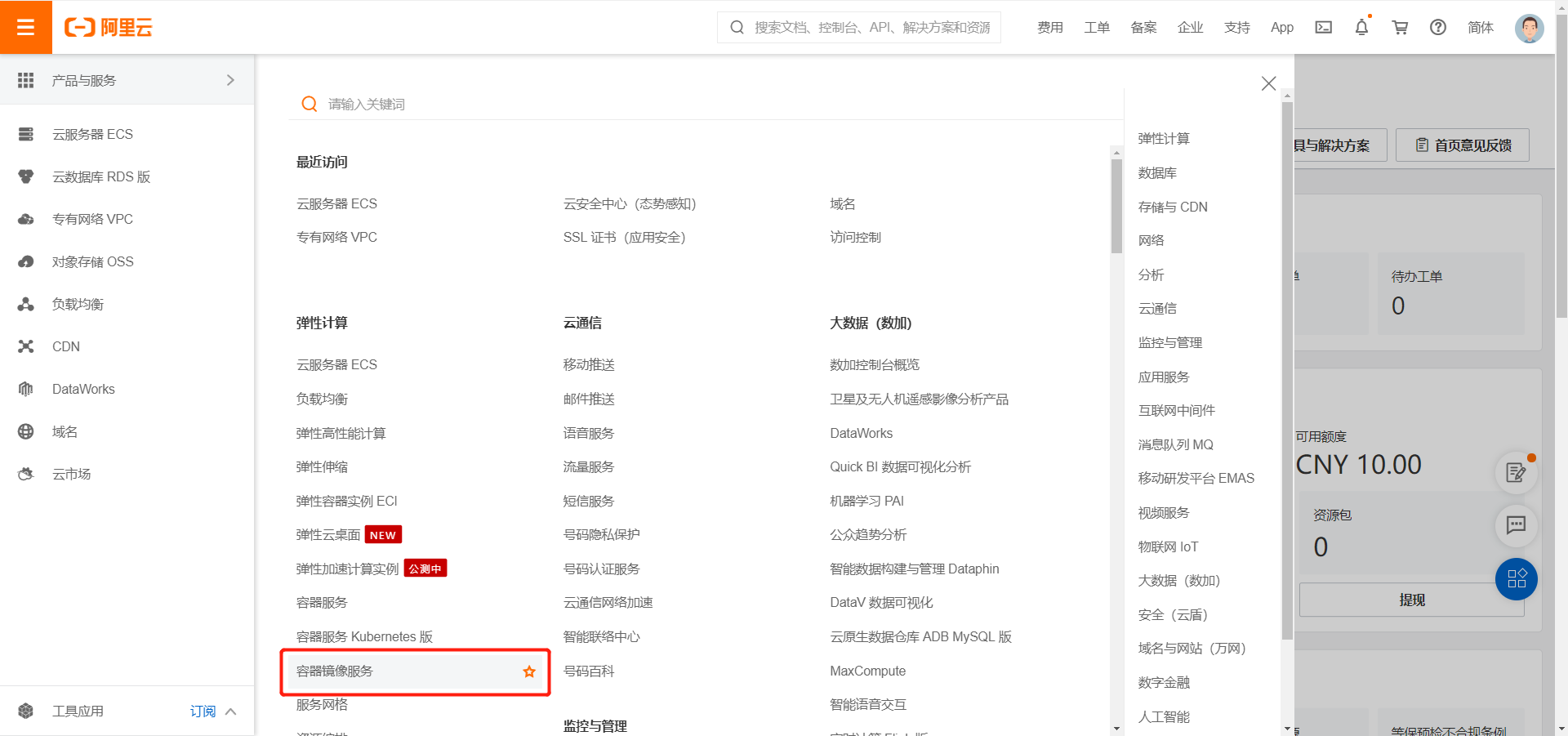Click the orange hamburger menu icon

coord(25,27)
